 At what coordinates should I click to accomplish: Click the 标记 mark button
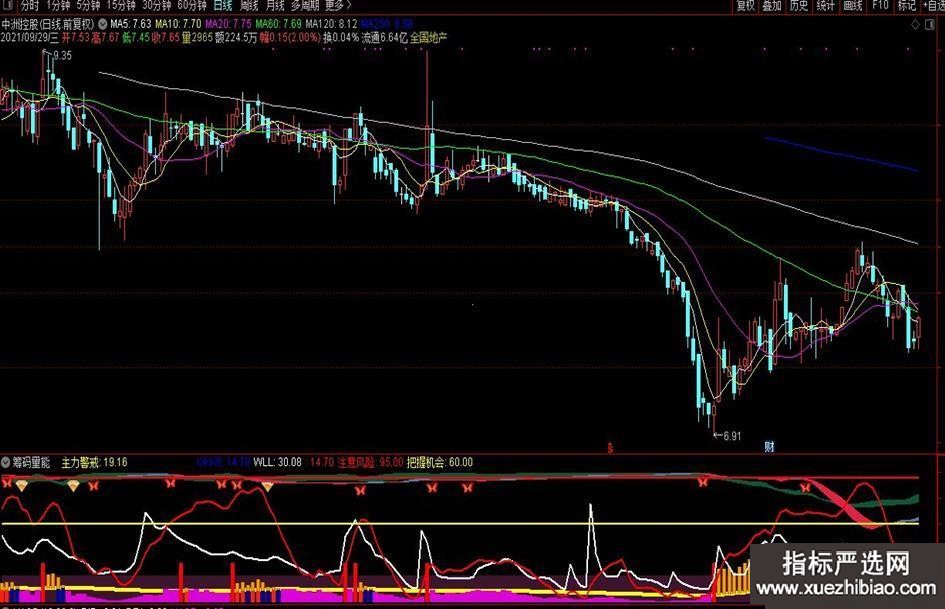click(x=906, y=6)
